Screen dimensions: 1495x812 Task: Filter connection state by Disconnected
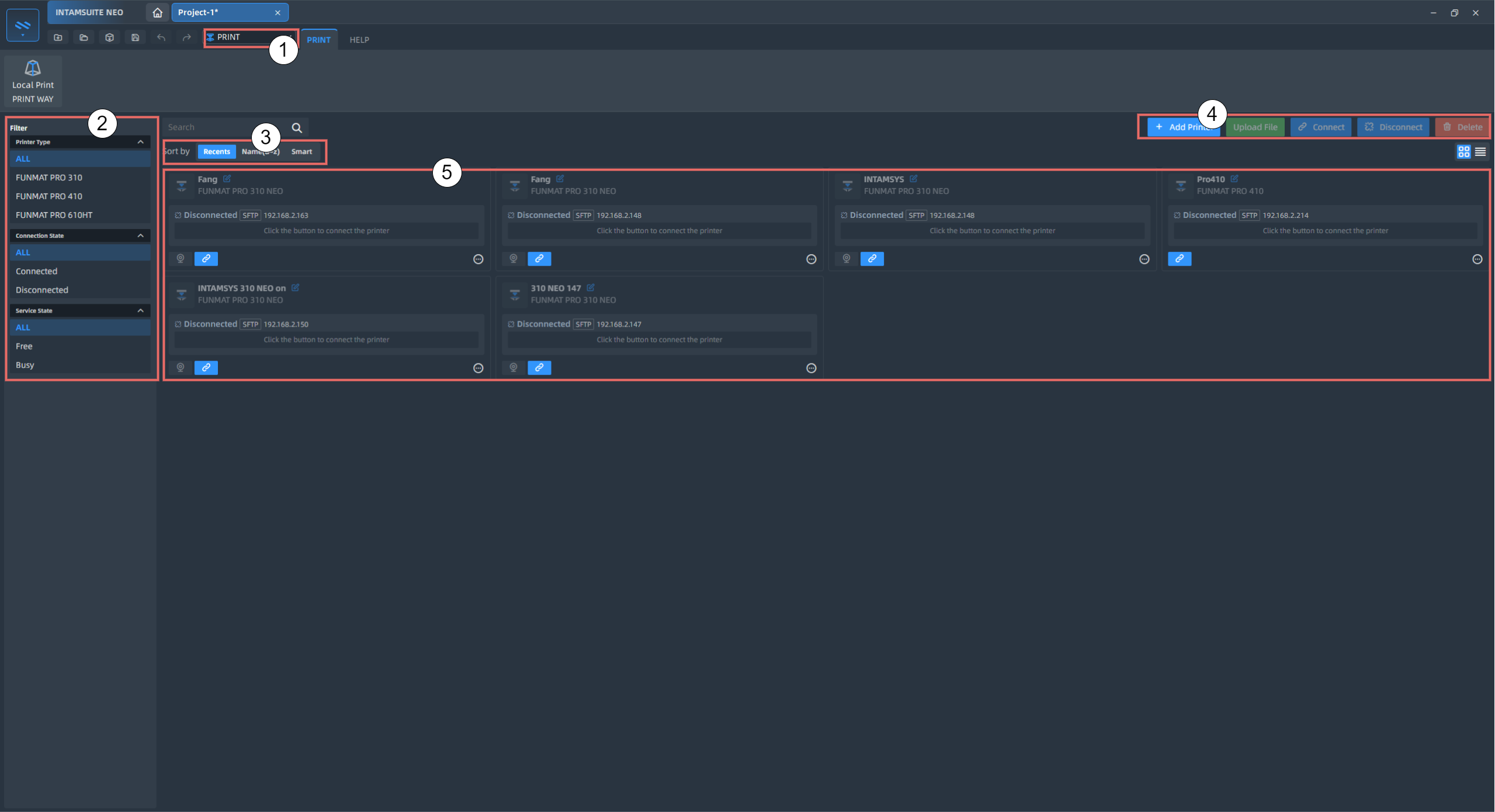click(x=42, y=290)
